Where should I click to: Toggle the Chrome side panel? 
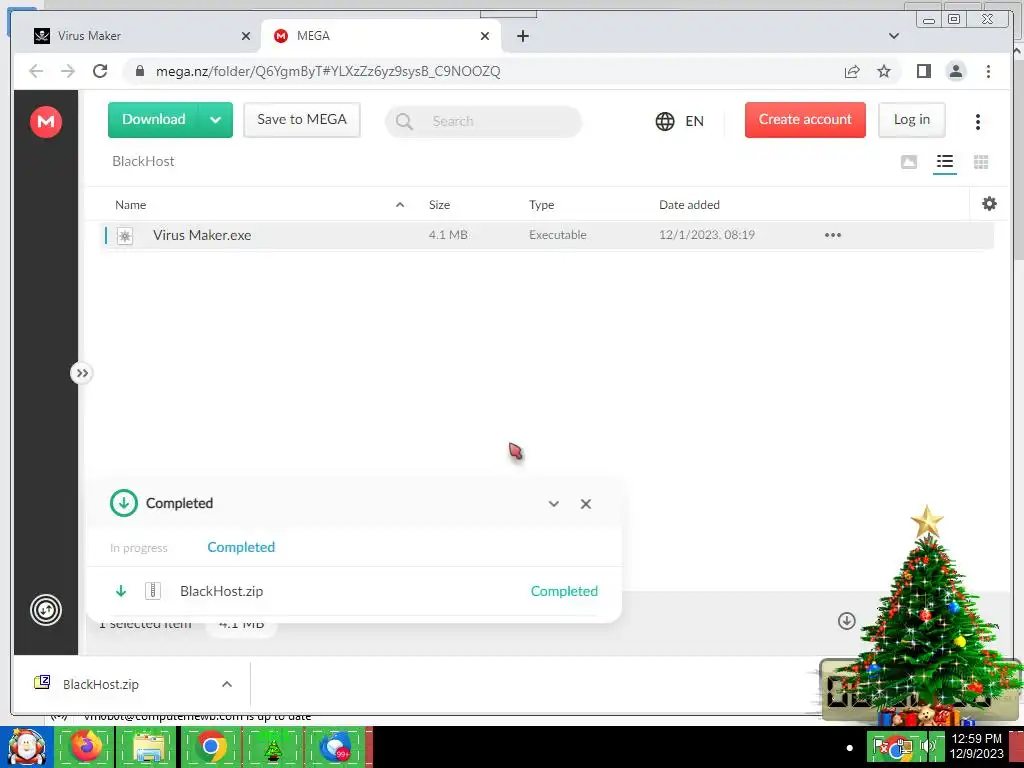(x=923, y=71)
